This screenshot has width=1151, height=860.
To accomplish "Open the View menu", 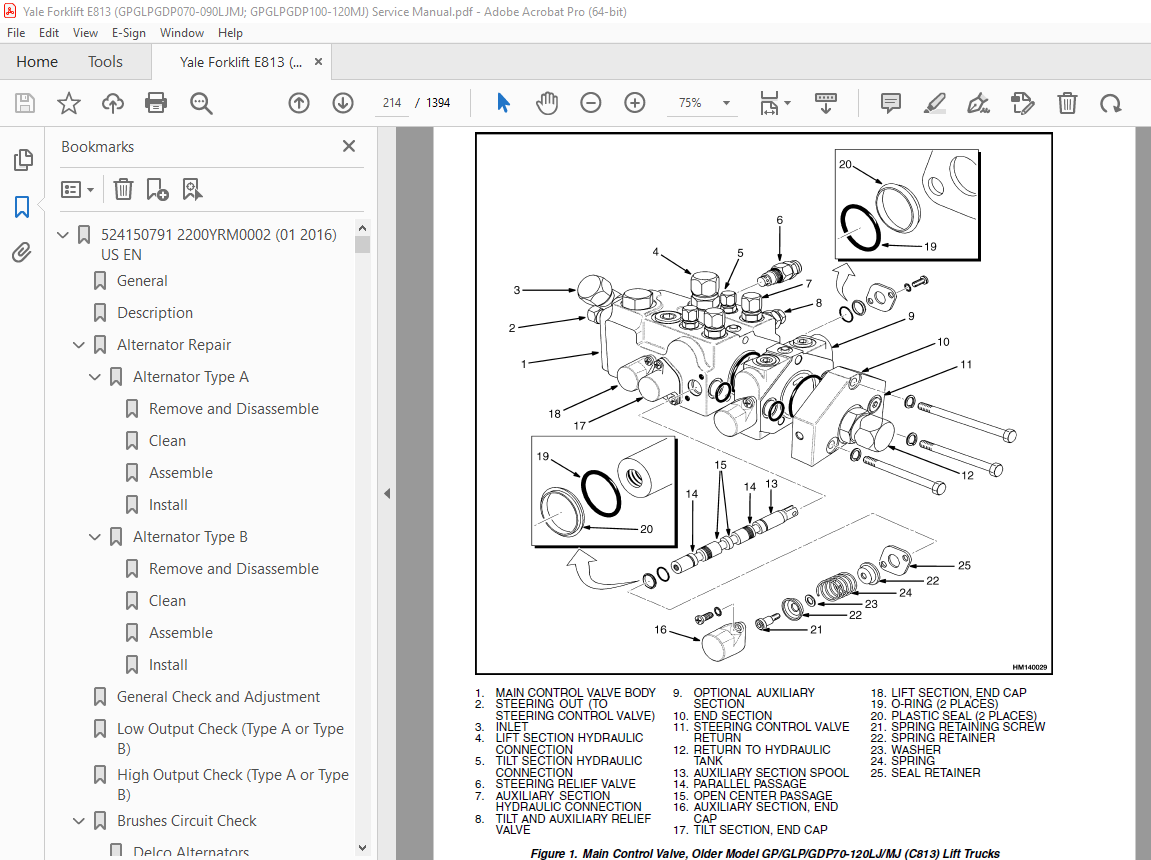I will point(85,33).
